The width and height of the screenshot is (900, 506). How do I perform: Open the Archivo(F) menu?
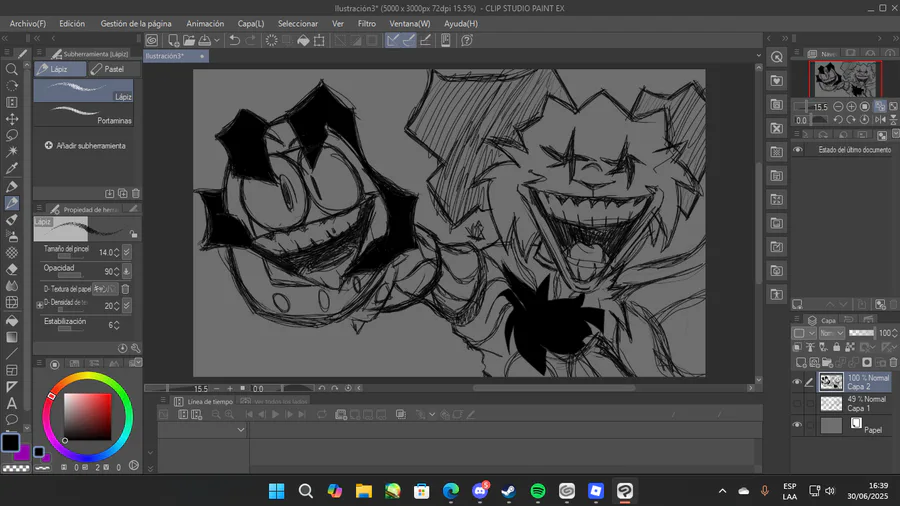click(x=28, y=24)
